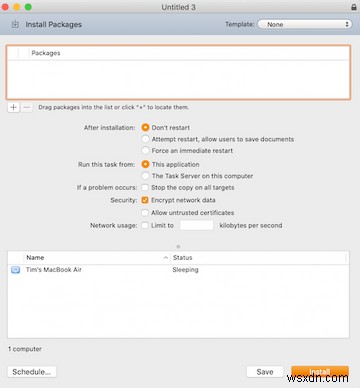Click the green zoom window button
360x388 pixels.
[28, 7]
